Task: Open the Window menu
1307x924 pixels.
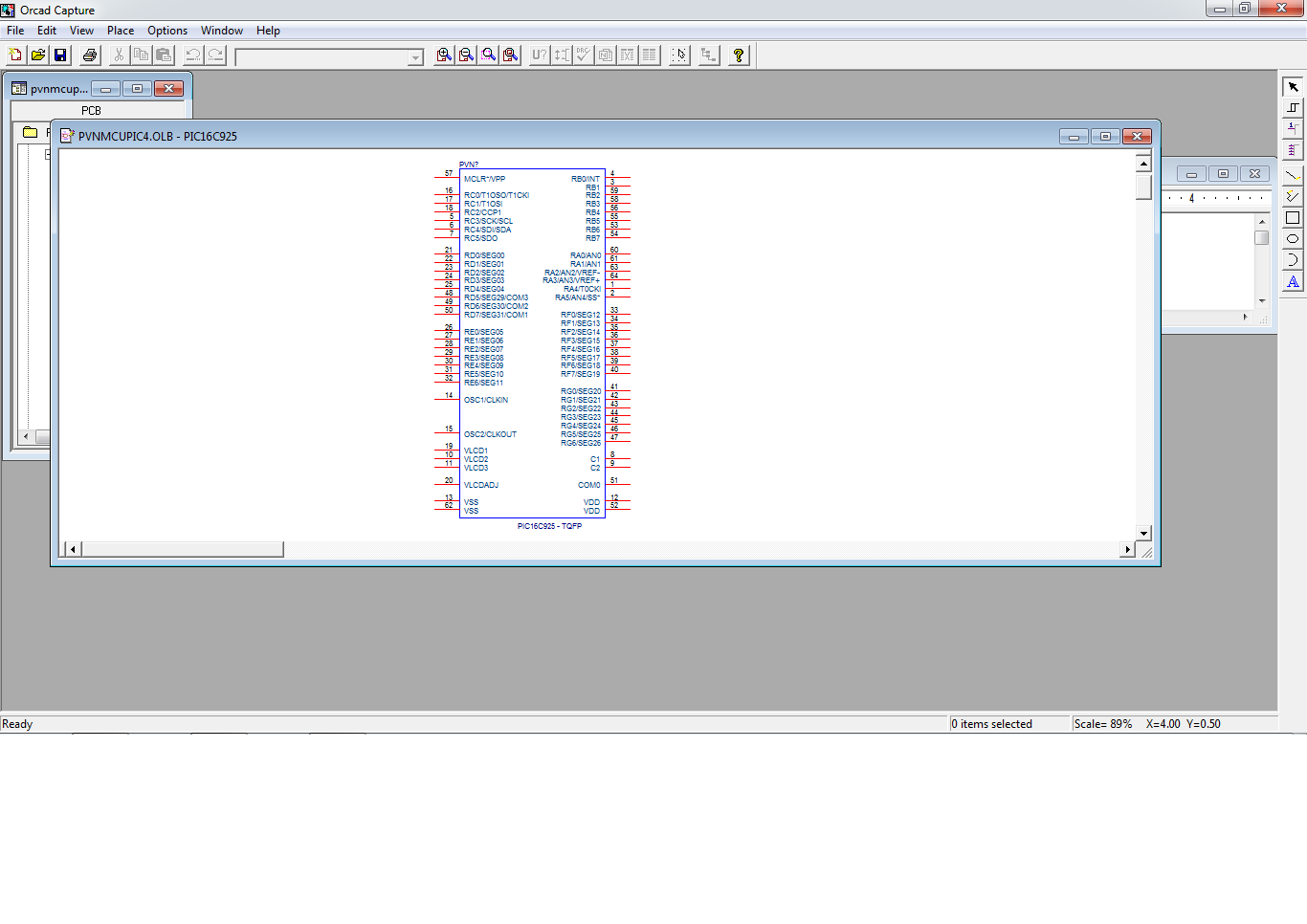Action: tap(222, 31)
